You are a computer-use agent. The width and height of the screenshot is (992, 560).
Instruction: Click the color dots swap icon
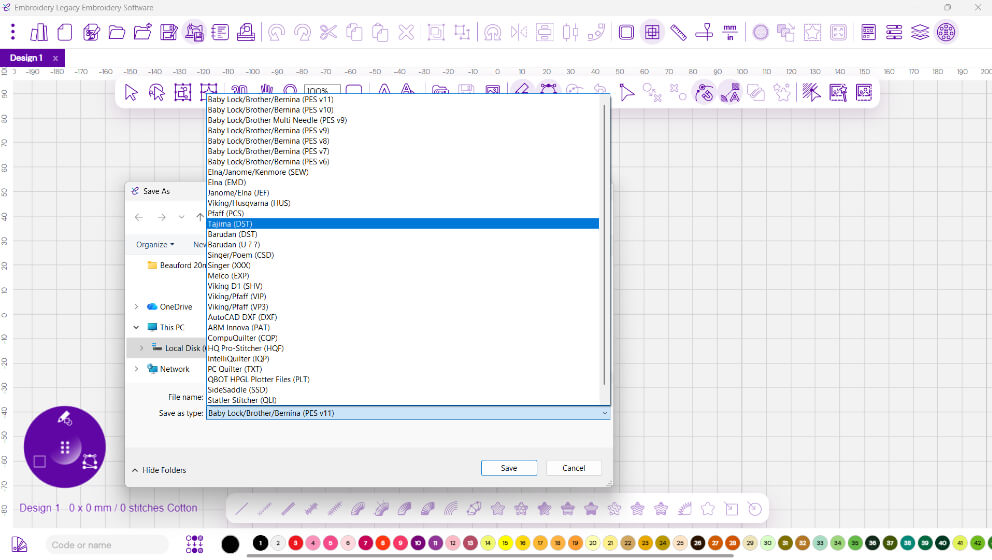click(195, 544)
